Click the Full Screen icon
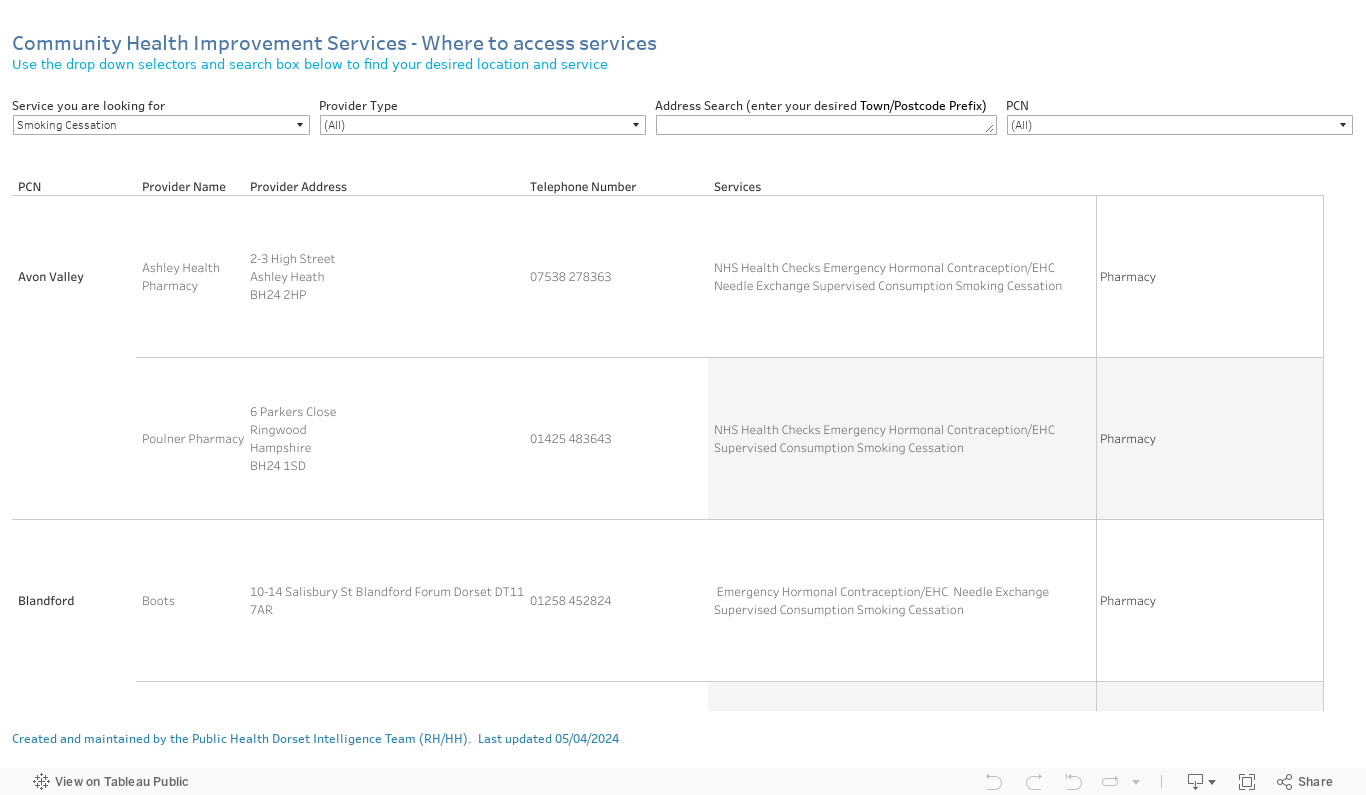Screen dimensions: 1366x795 tap(1247, 782)
